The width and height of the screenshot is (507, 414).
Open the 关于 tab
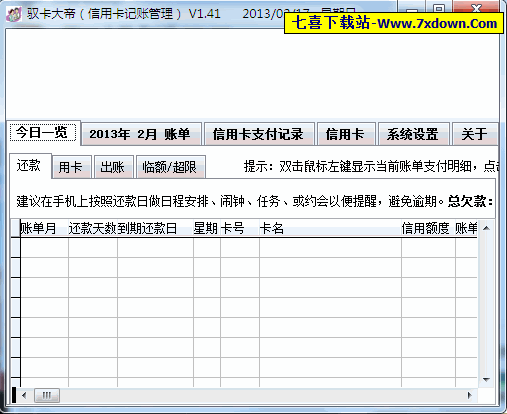[x=475, y=134]
